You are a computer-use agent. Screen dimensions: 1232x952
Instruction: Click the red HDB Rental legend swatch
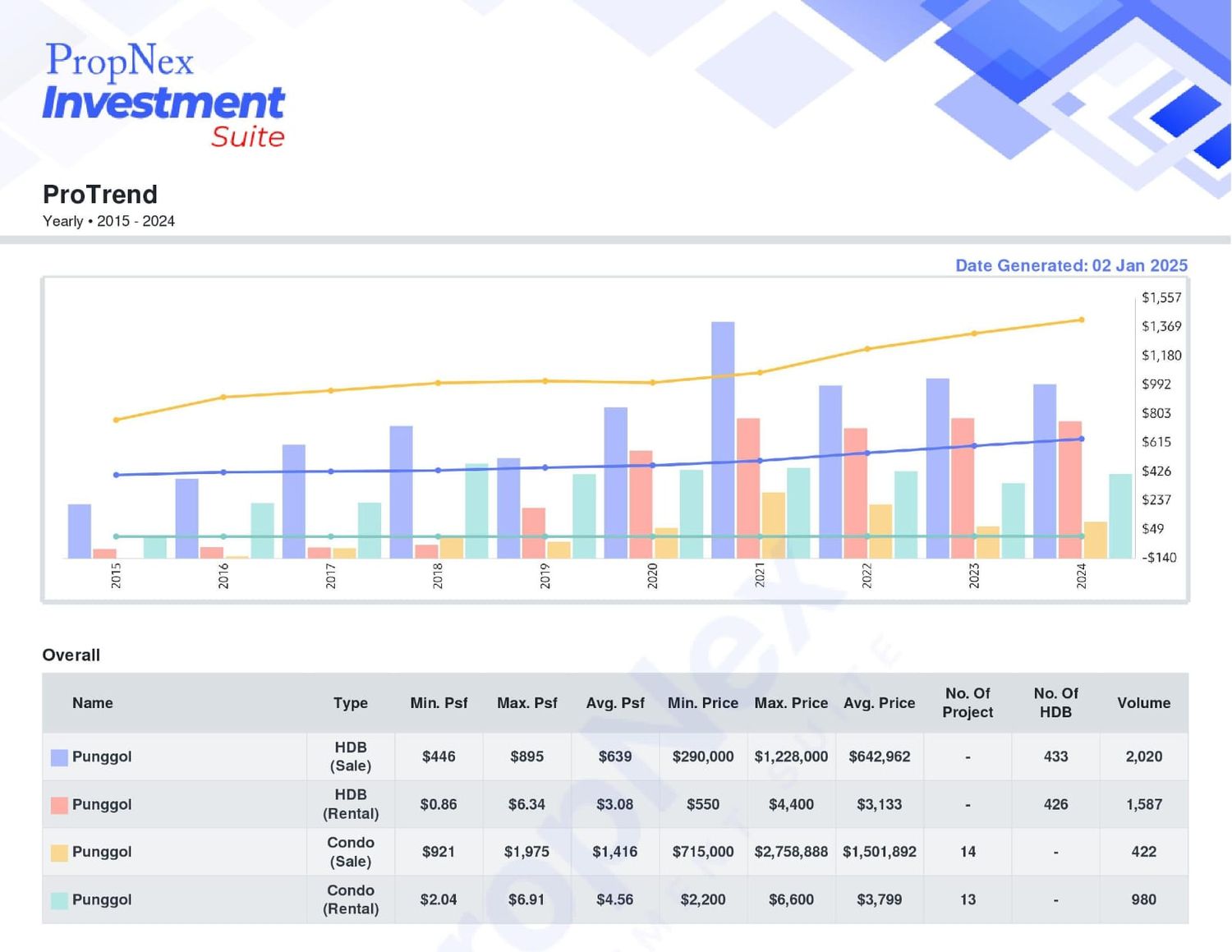59,805
